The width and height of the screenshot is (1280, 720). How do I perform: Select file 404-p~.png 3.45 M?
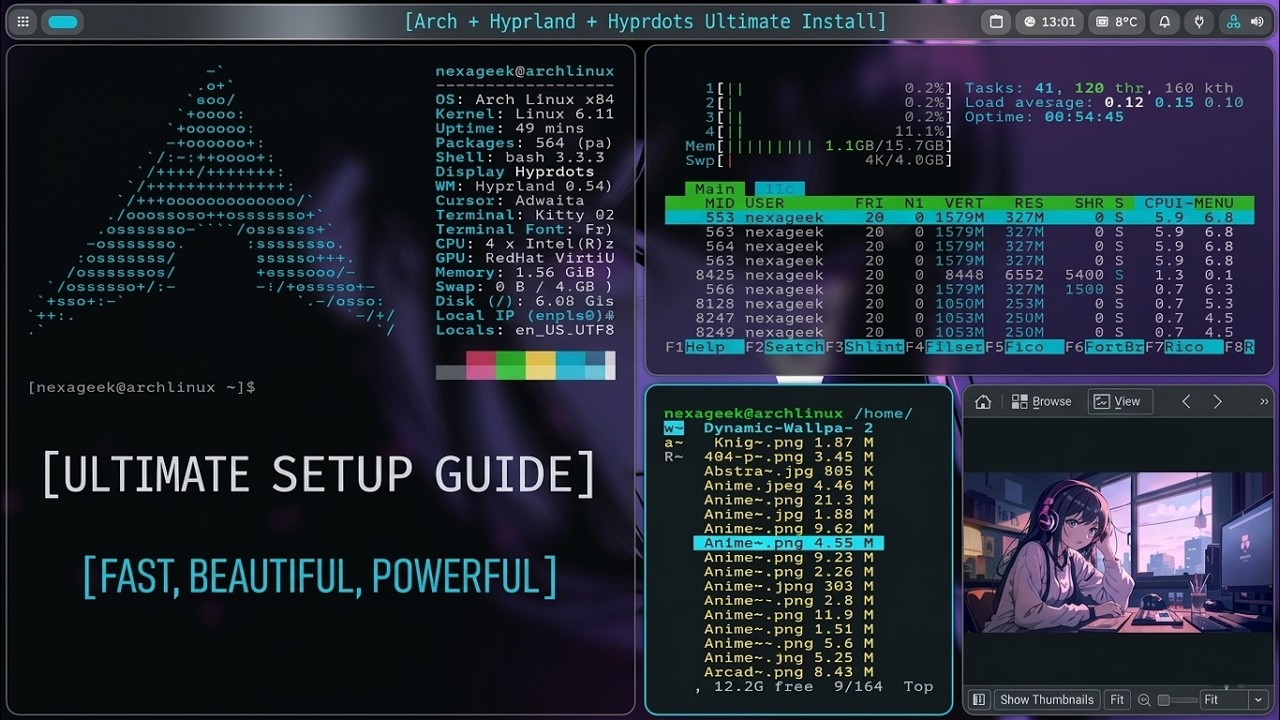point(788,457)
